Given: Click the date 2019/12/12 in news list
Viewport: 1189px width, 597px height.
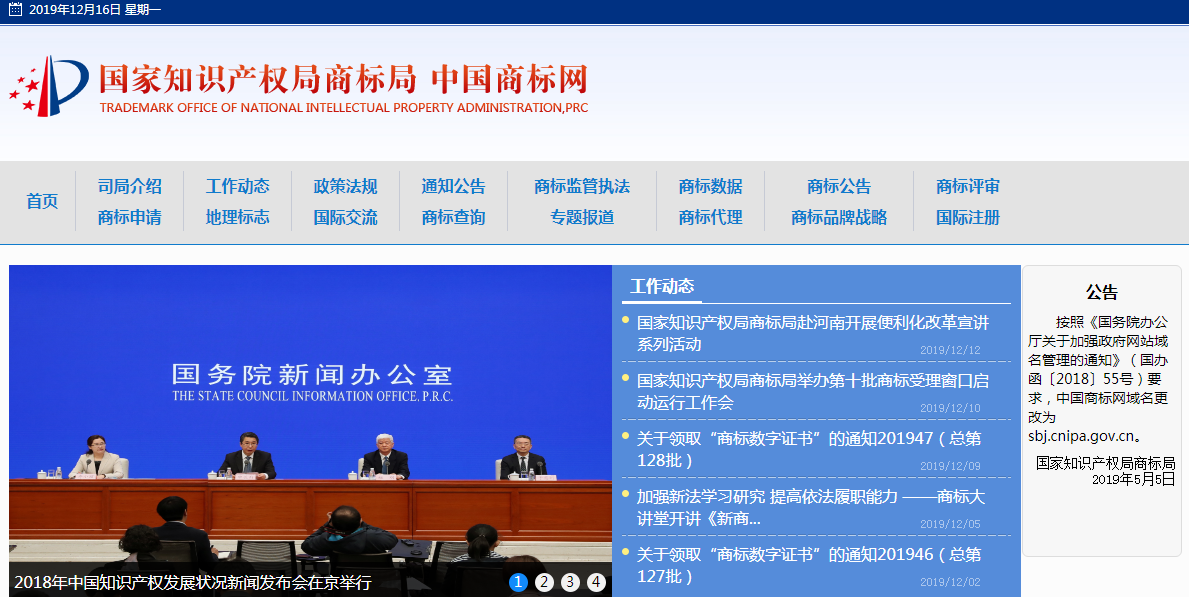Looking at the screenshot, I should [x=950, y=350].
